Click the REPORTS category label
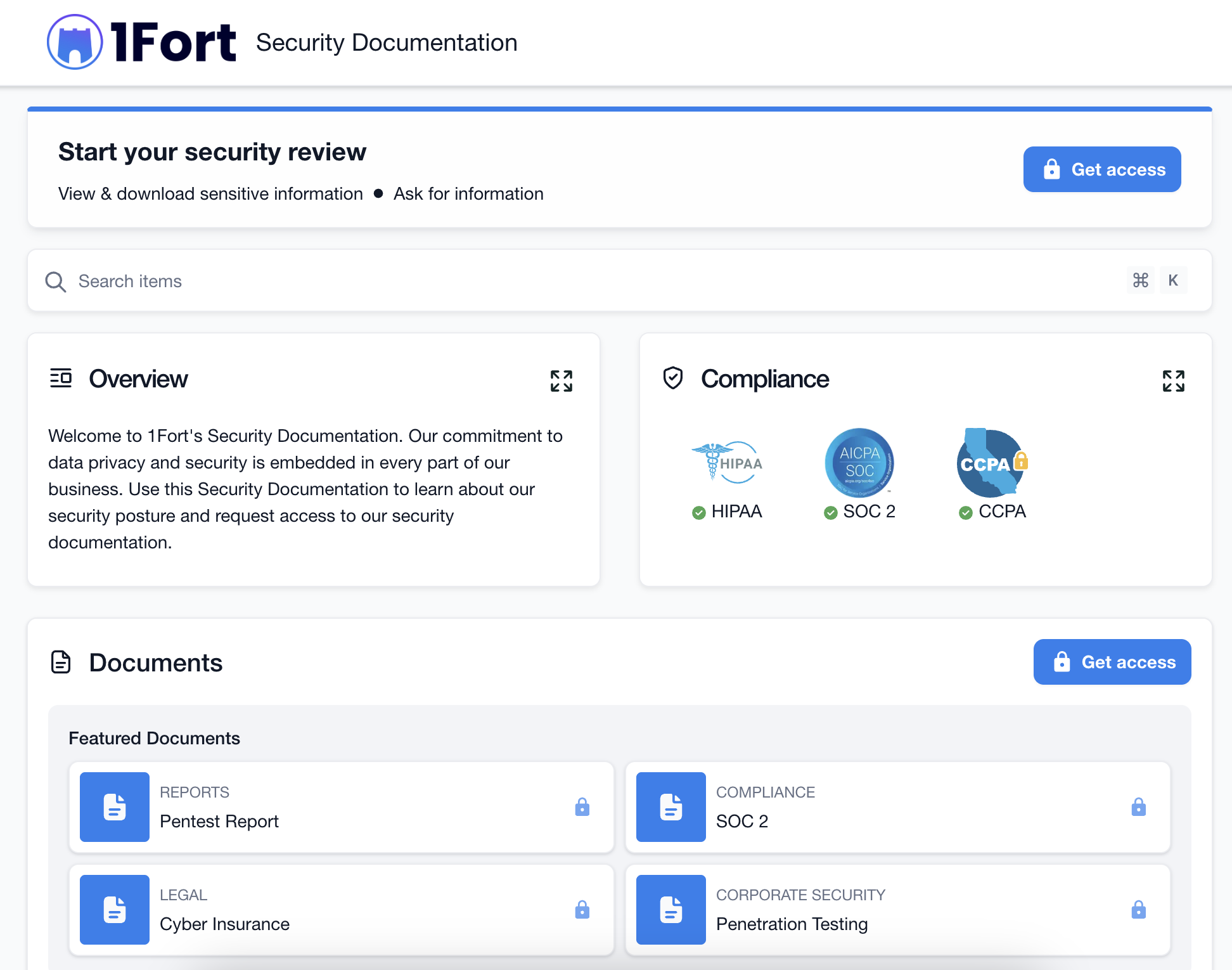1232x970 pixels. tap(195, 792)
